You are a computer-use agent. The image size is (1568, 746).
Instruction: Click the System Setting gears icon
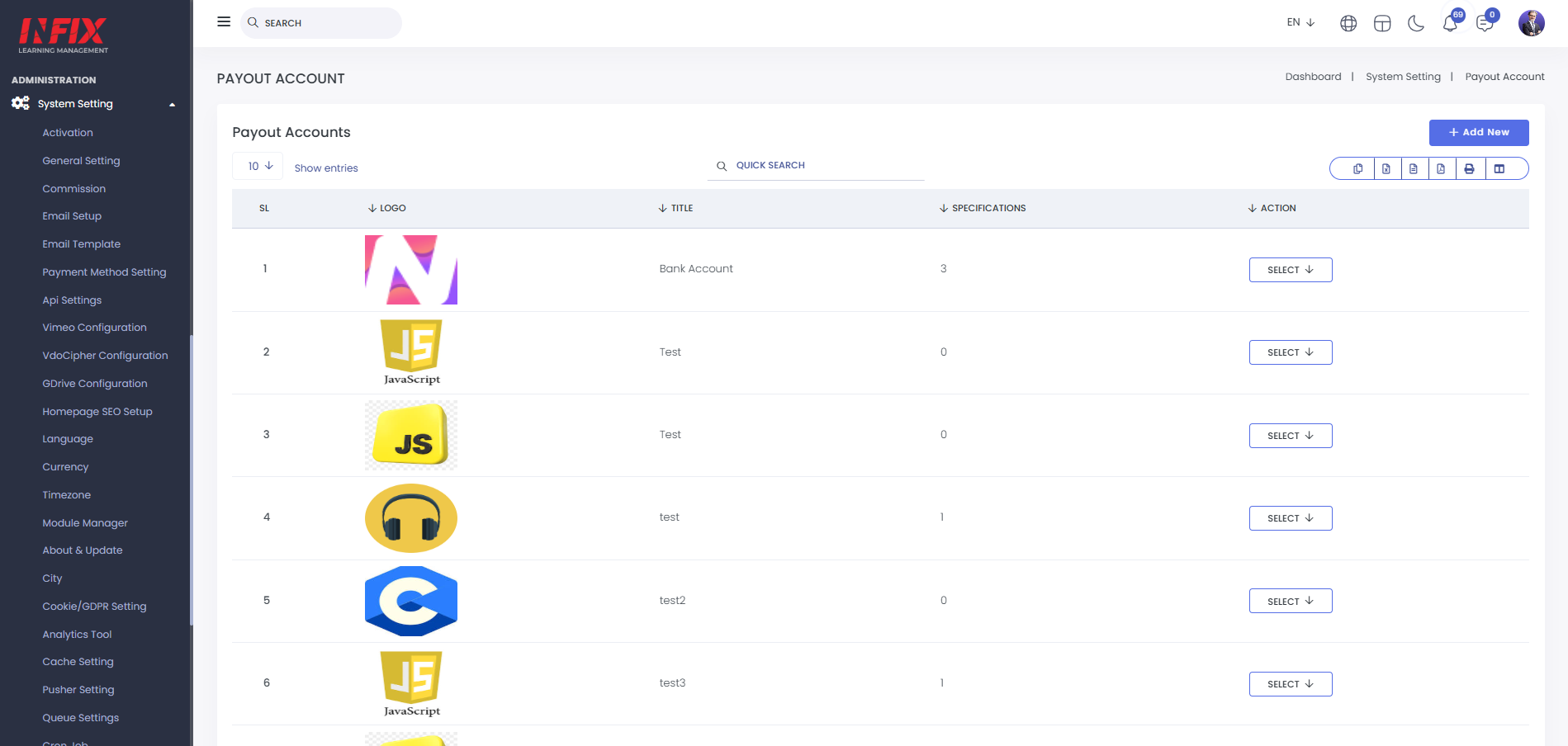point(21,103)
